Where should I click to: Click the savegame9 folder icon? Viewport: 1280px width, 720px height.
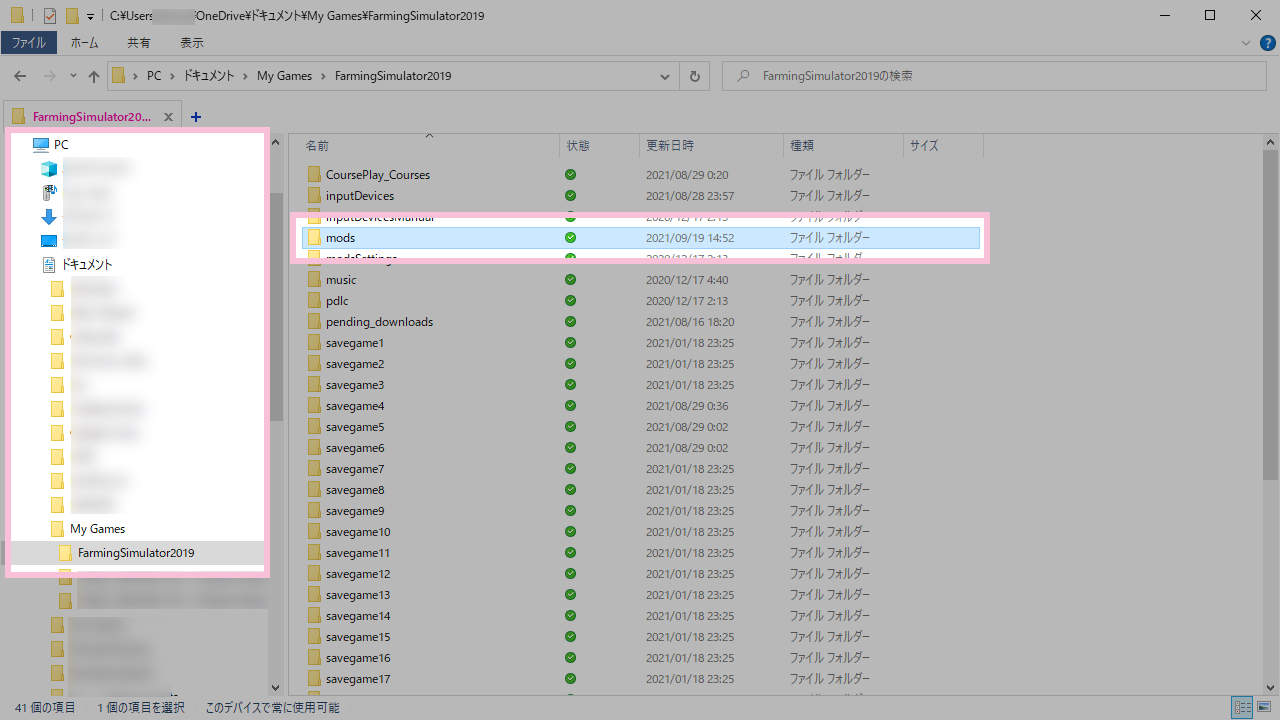(314, 511)
